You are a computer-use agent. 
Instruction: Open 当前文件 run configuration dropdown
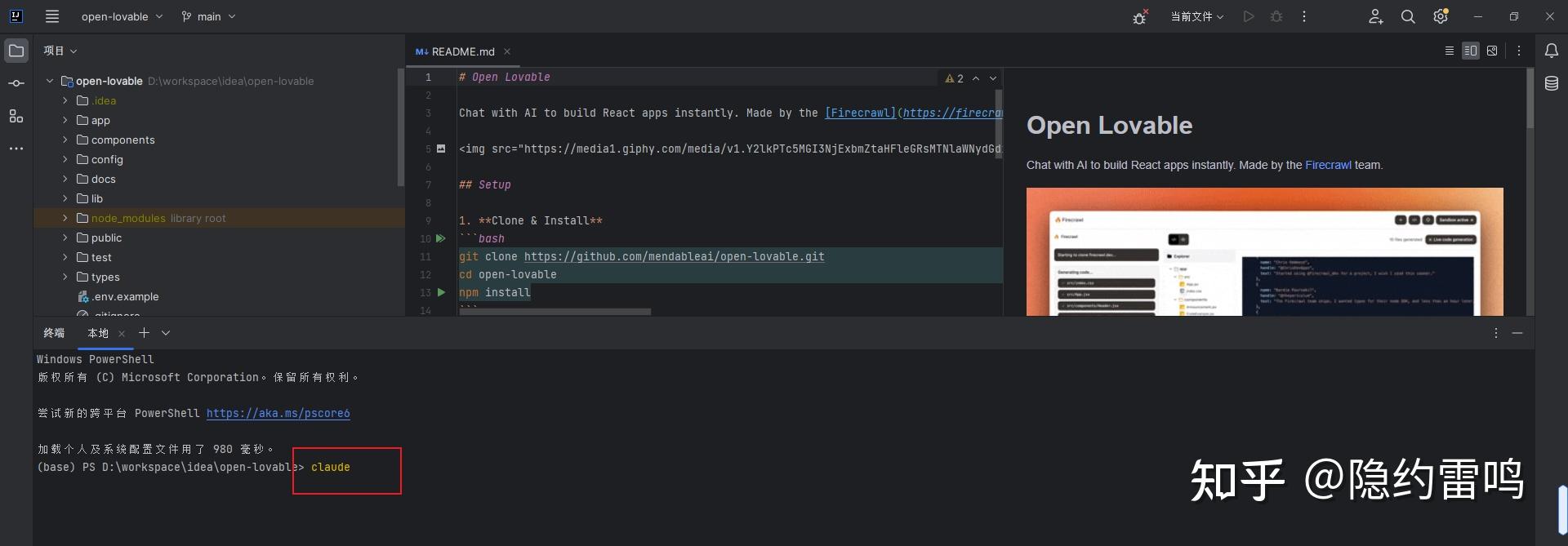[x=1197, y=16]
